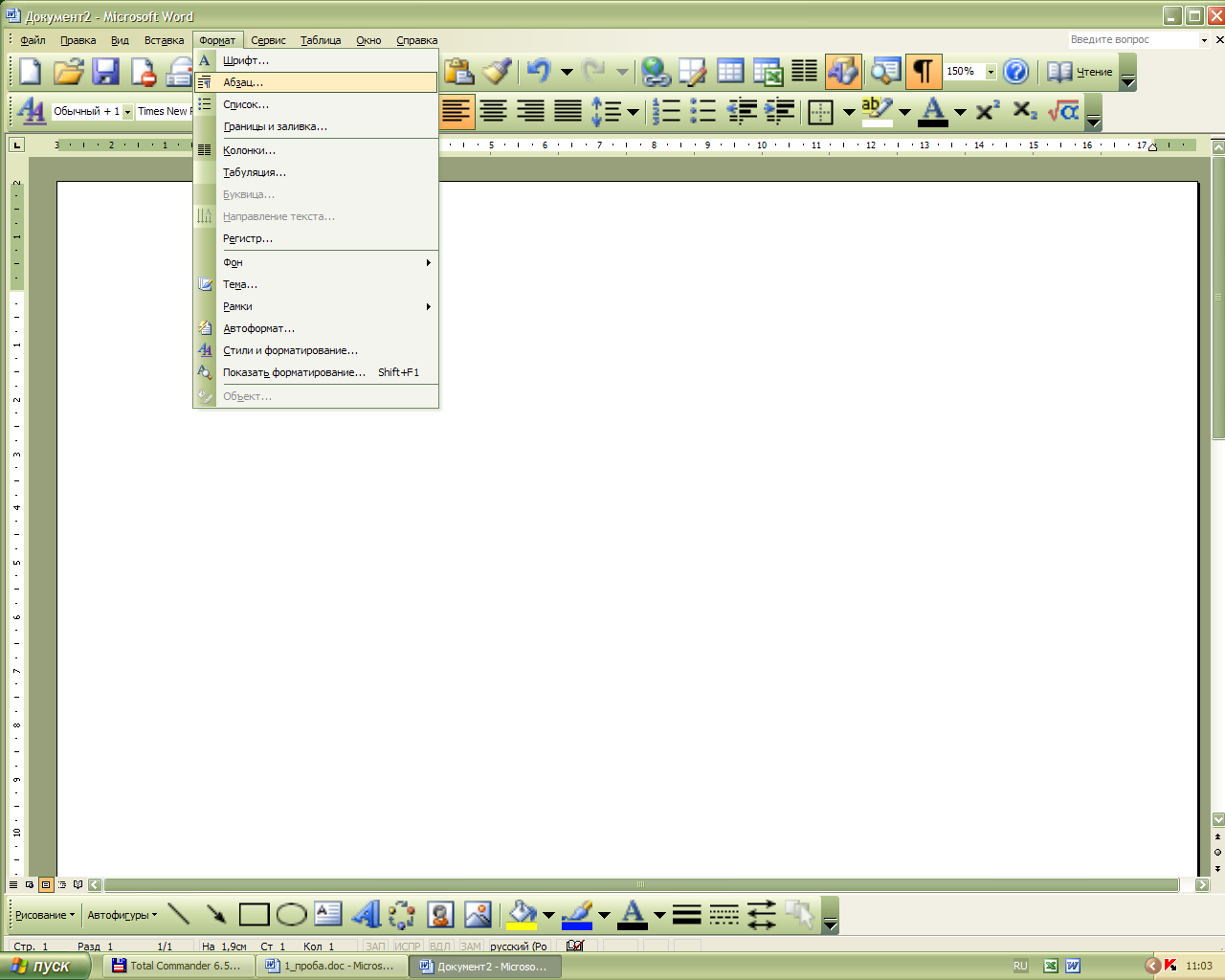Viewport: 1225px width, 980px height.
Task: Click the Чтение reading button
Action: 1080,72
